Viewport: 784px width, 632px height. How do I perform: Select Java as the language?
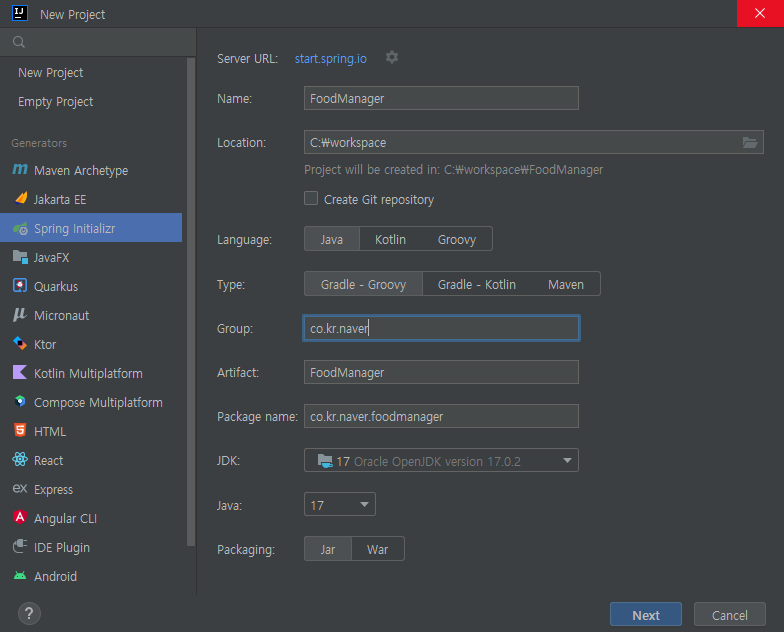[332, 240]
